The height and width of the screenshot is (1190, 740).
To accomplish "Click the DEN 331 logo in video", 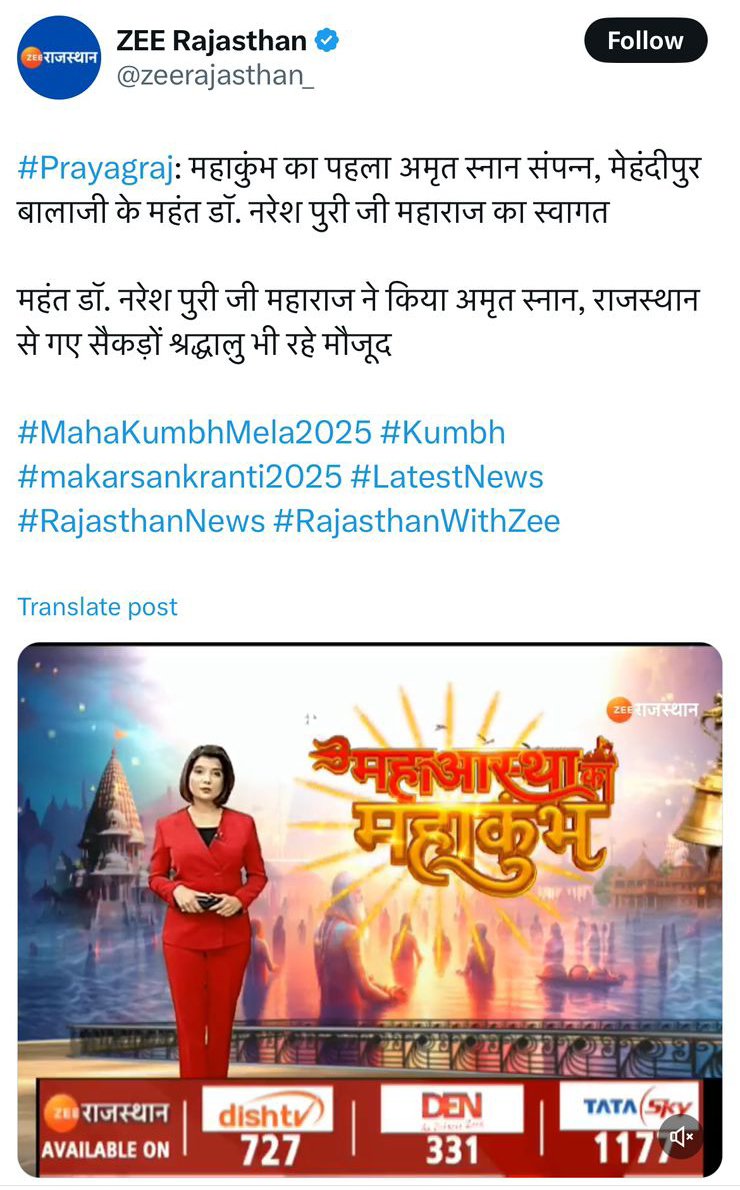I will click(x=452, y=1125).
